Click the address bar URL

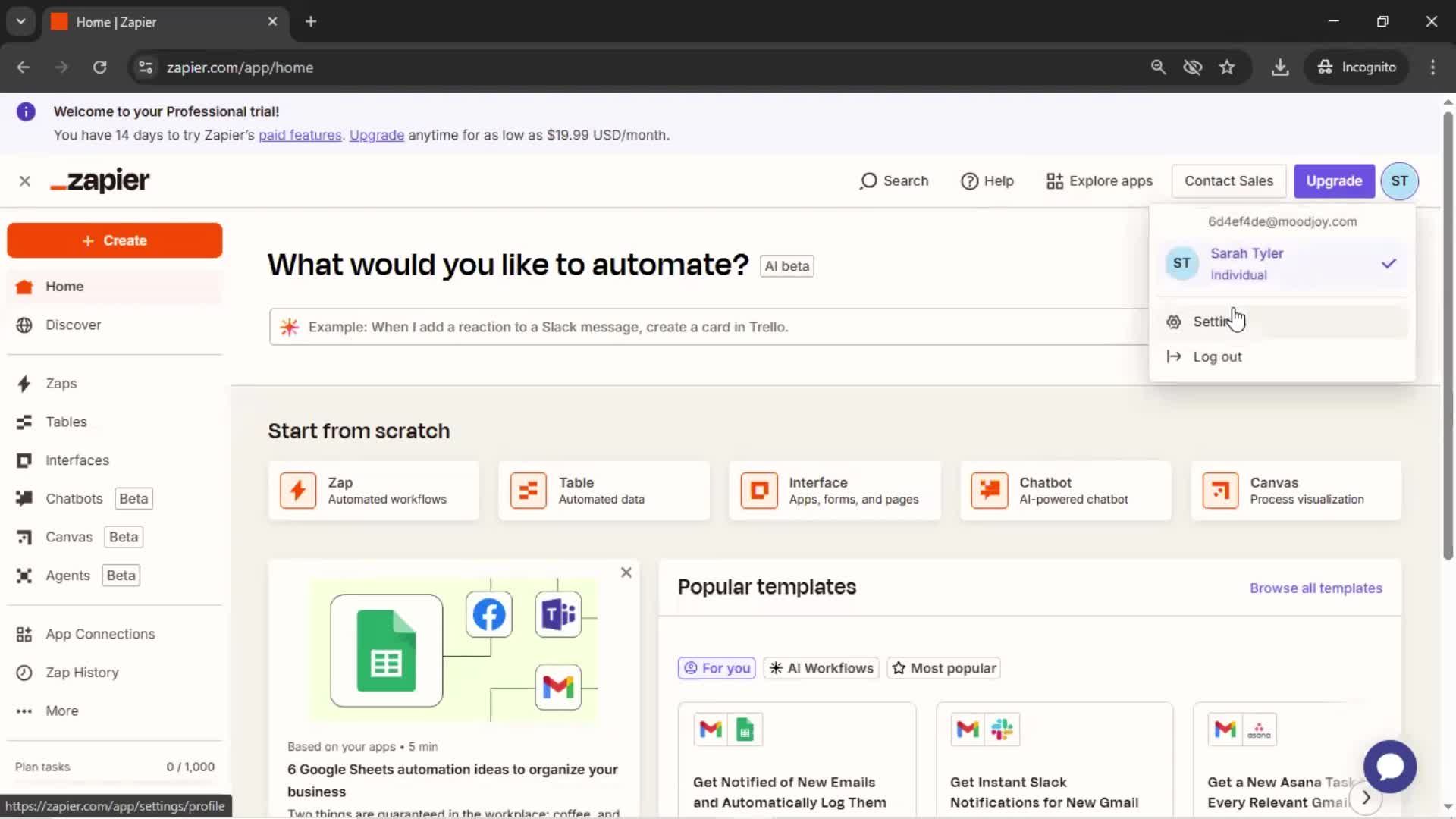coord(240,67)
